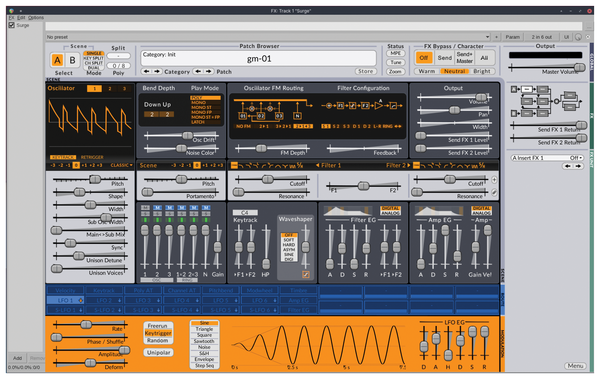Toggle MPE status

pos(396,53)
